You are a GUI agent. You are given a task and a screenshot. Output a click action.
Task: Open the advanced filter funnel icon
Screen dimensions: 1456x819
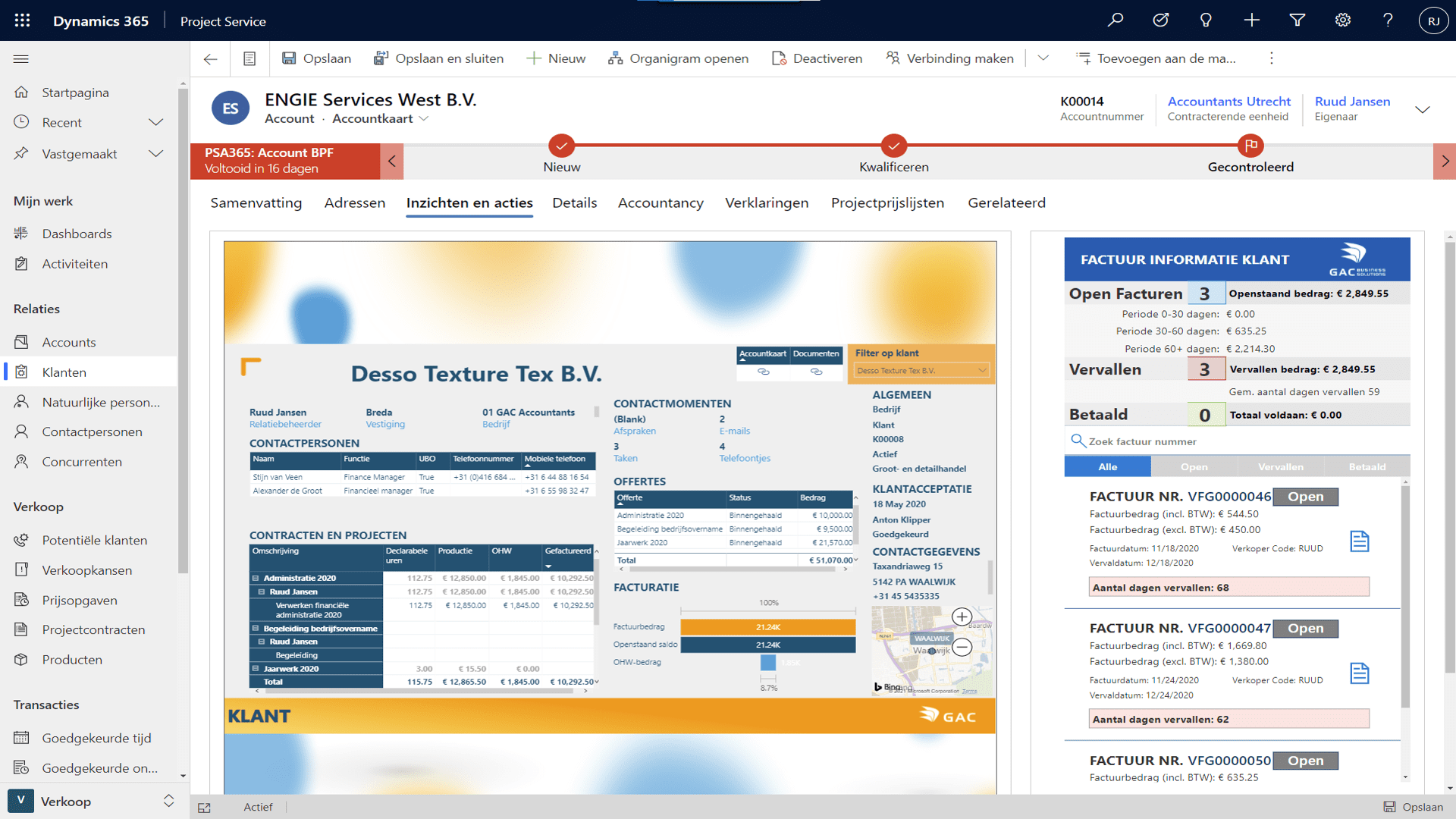point(1297,20)
